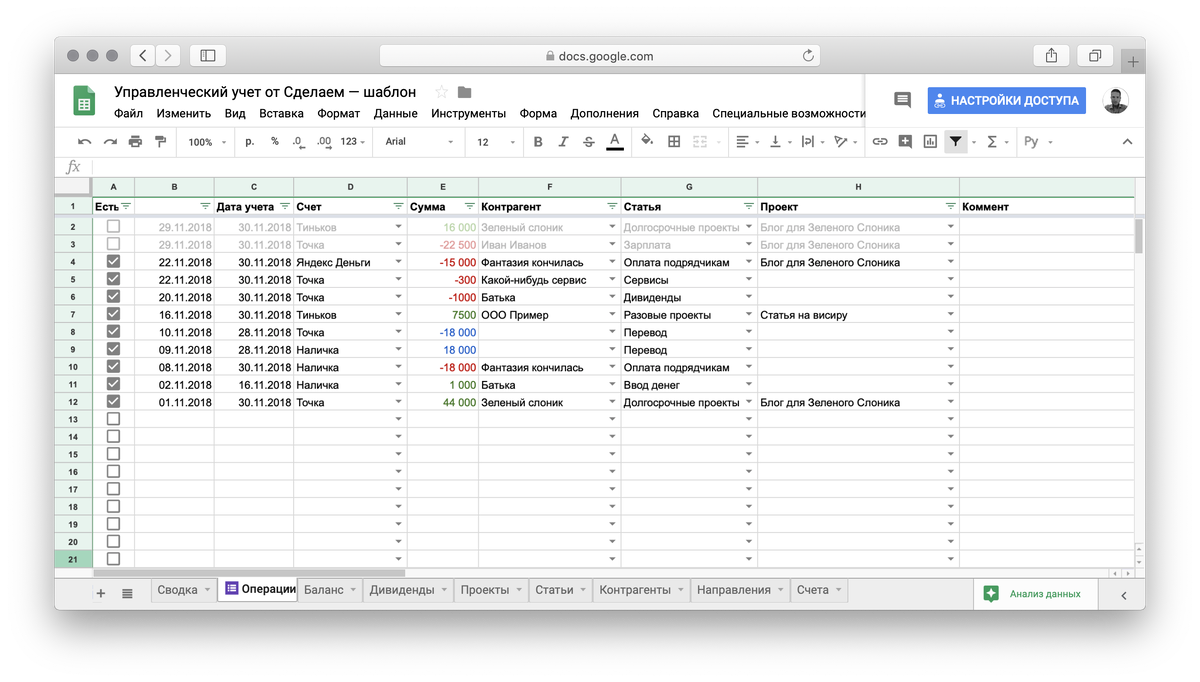
Task: Open Дивиденды cell dropdown arrow
Action: click(x=749, y=297)
